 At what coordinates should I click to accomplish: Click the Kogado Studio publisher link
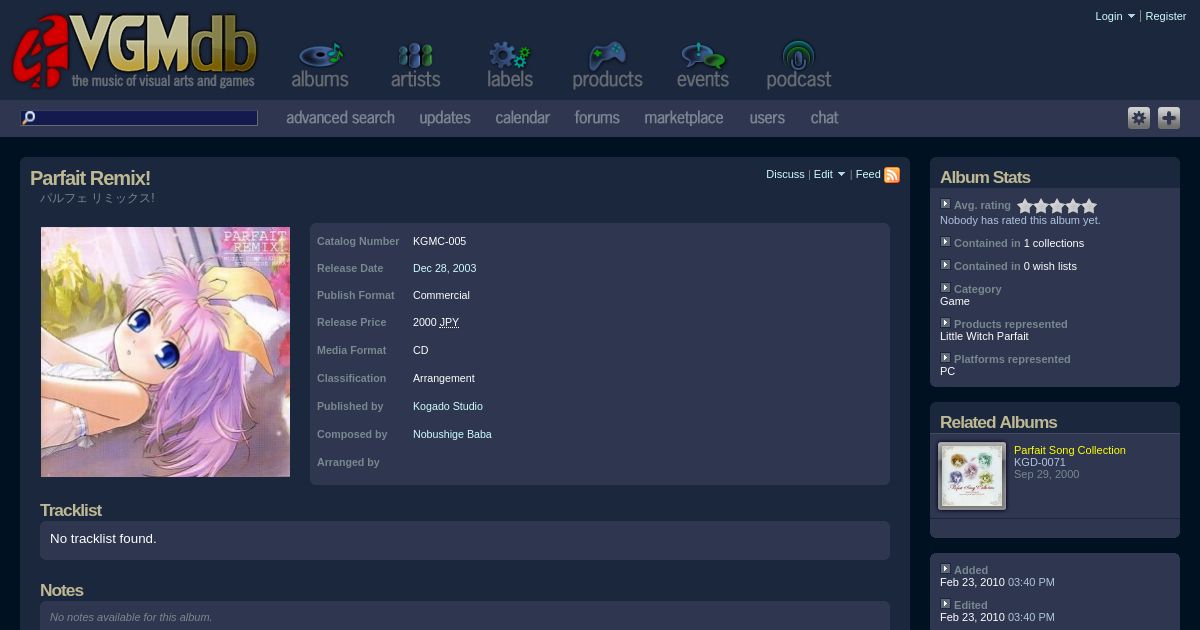447,406
